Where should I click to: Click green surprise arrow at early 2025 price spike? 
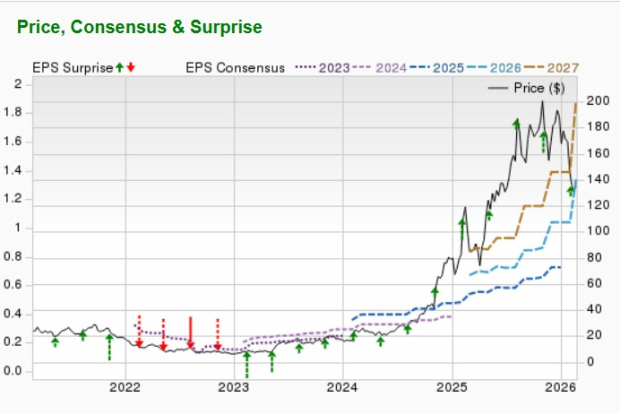point(462,230)
